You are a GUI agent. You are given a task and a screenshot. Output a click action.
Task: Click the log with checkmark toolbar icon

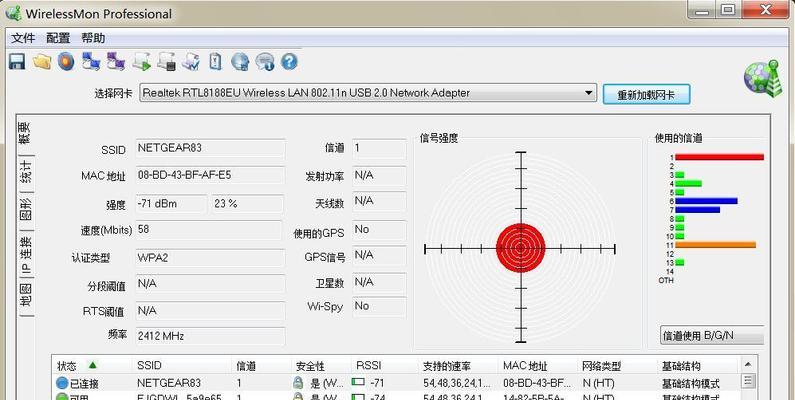pos(191,62)
